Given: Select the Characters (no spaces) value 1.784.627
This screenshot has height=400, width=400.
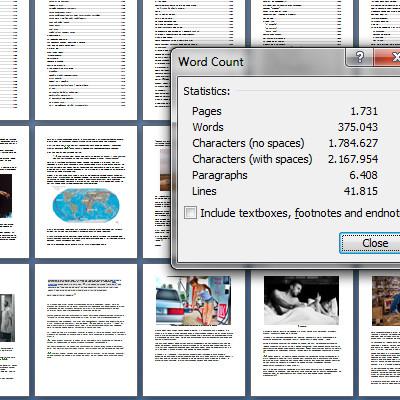Looking at the screenshot, I should point(353,143).
